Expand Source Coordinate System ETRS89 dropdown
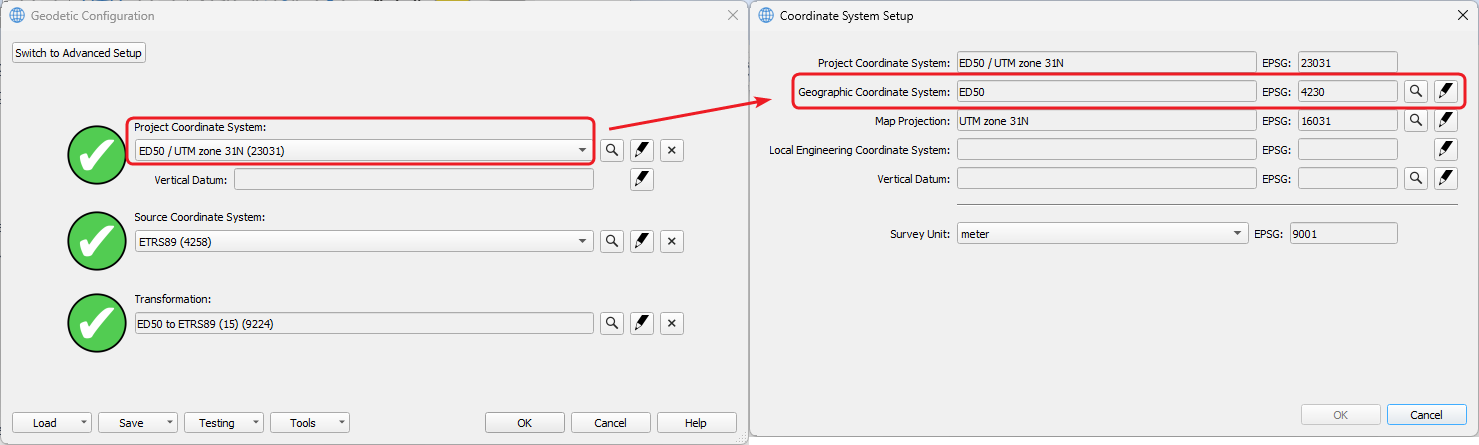This screenshot has width=1479, height=445. (582, 241)
